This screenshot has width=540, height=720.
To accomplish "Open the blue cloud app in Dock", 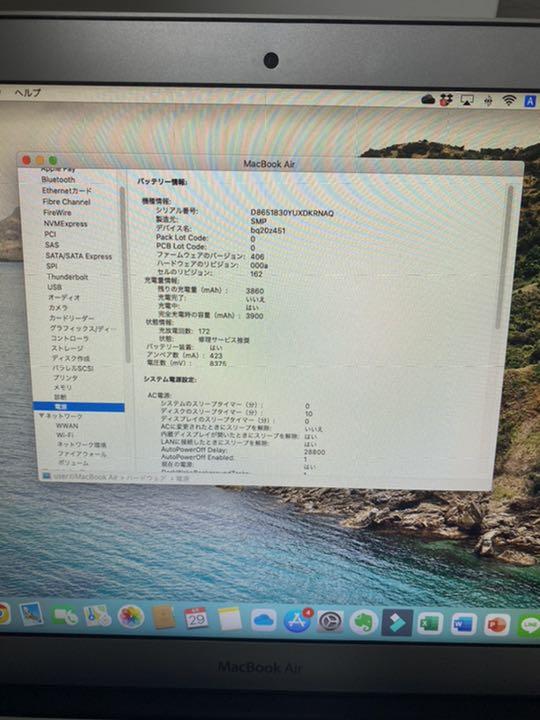I will [264, 620].
